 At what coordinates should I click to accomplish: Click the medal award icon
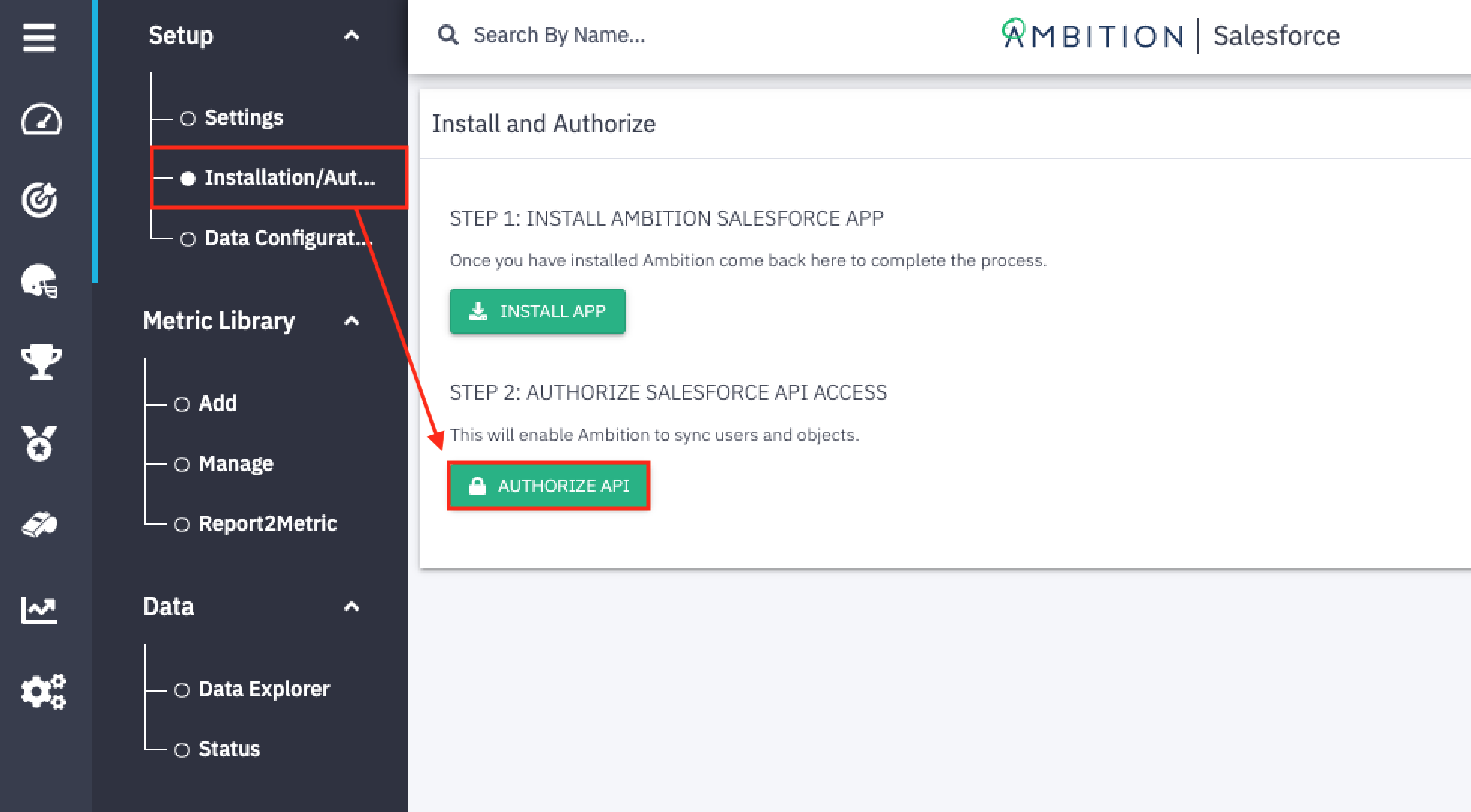click(39, 443)
